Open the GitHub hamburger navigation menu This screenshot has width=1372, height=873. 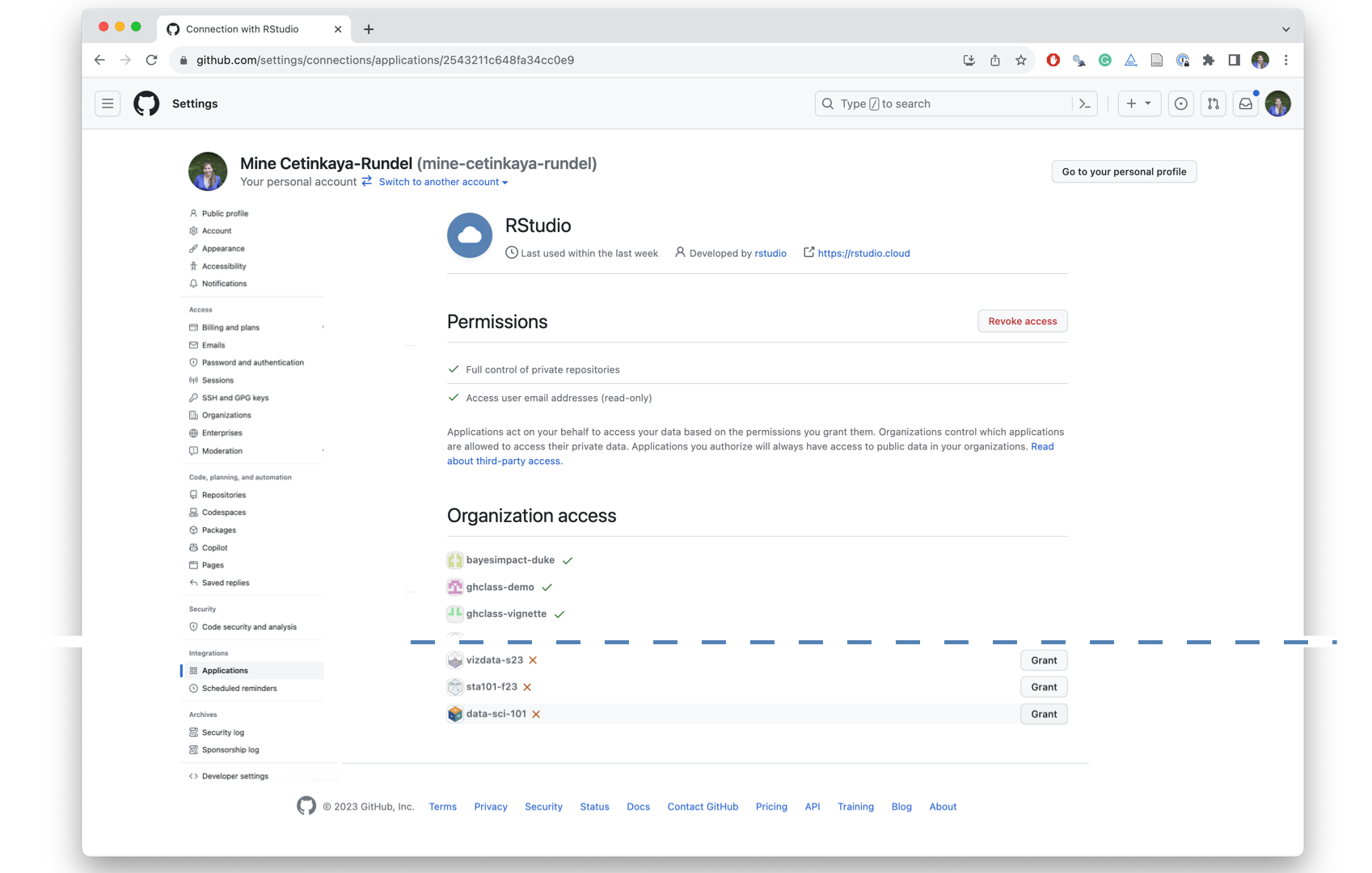108,103
